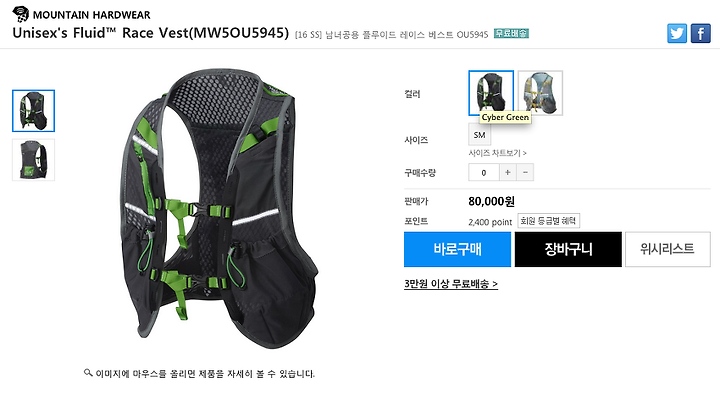
Task: Add item to 위시리스트 wishlist
Action: 668,249
